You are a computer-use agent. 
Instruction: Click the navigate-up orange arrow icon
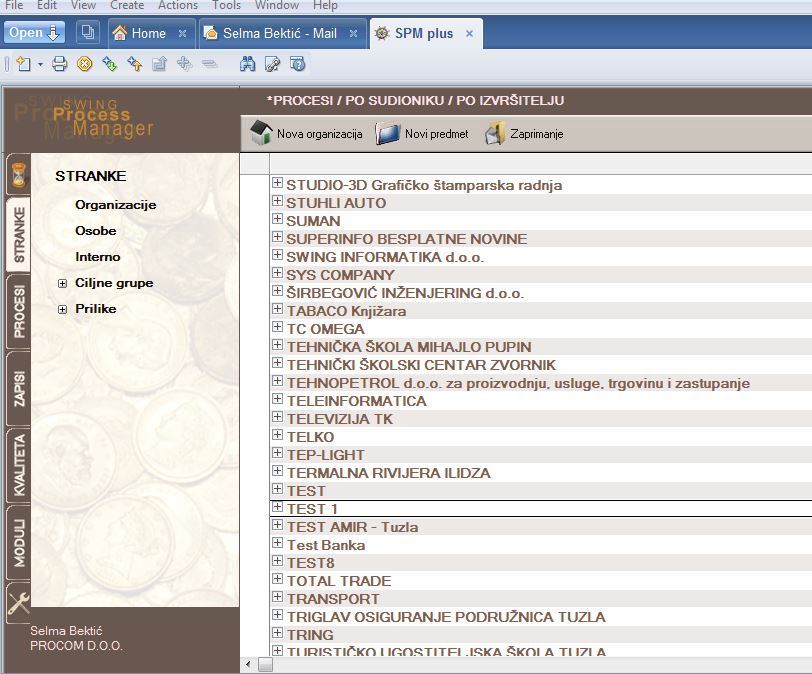135,64
